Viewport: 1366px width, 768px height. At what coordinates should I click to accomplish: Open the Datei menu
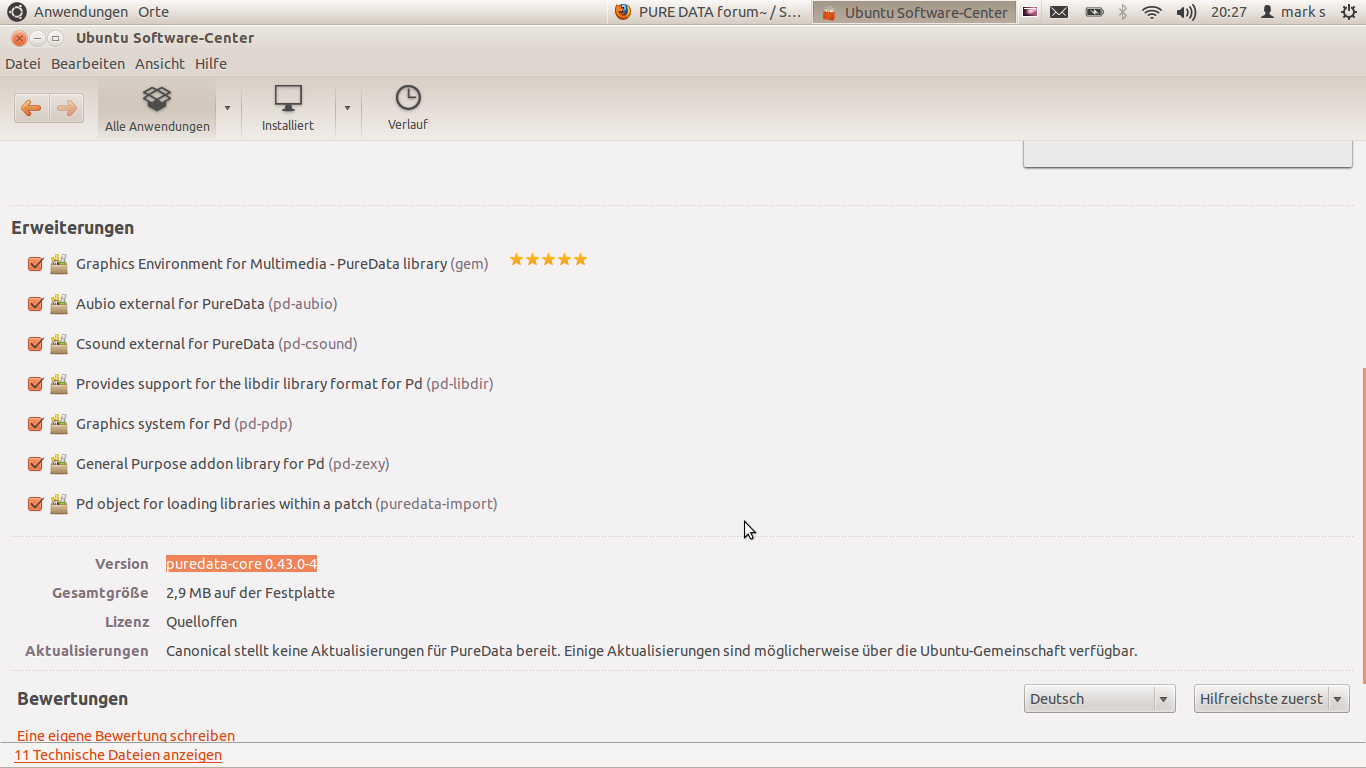(x=23, y=63)
